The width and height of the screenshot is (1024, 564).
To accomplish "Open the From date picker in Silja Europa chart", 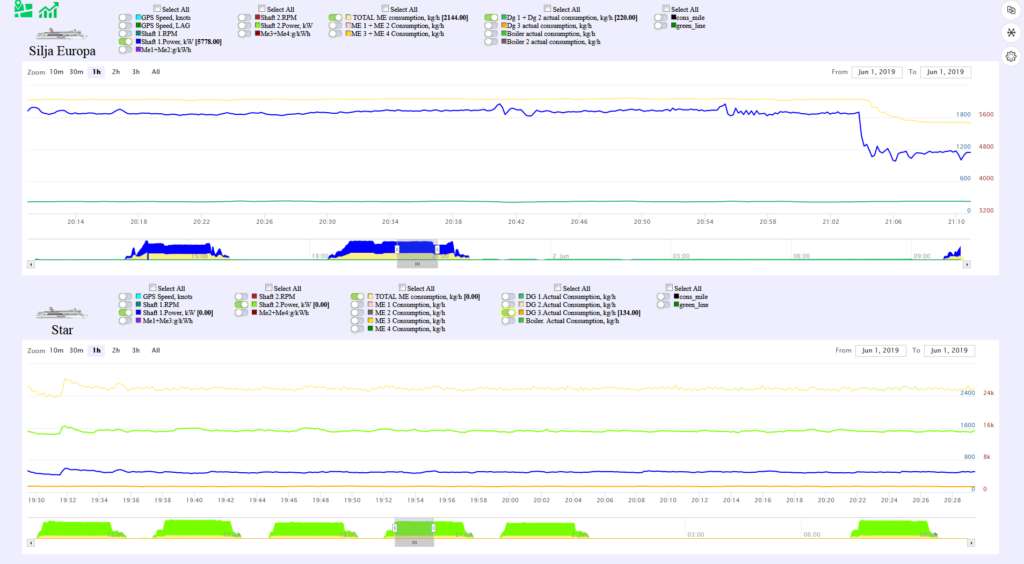I will pos(874,72).
